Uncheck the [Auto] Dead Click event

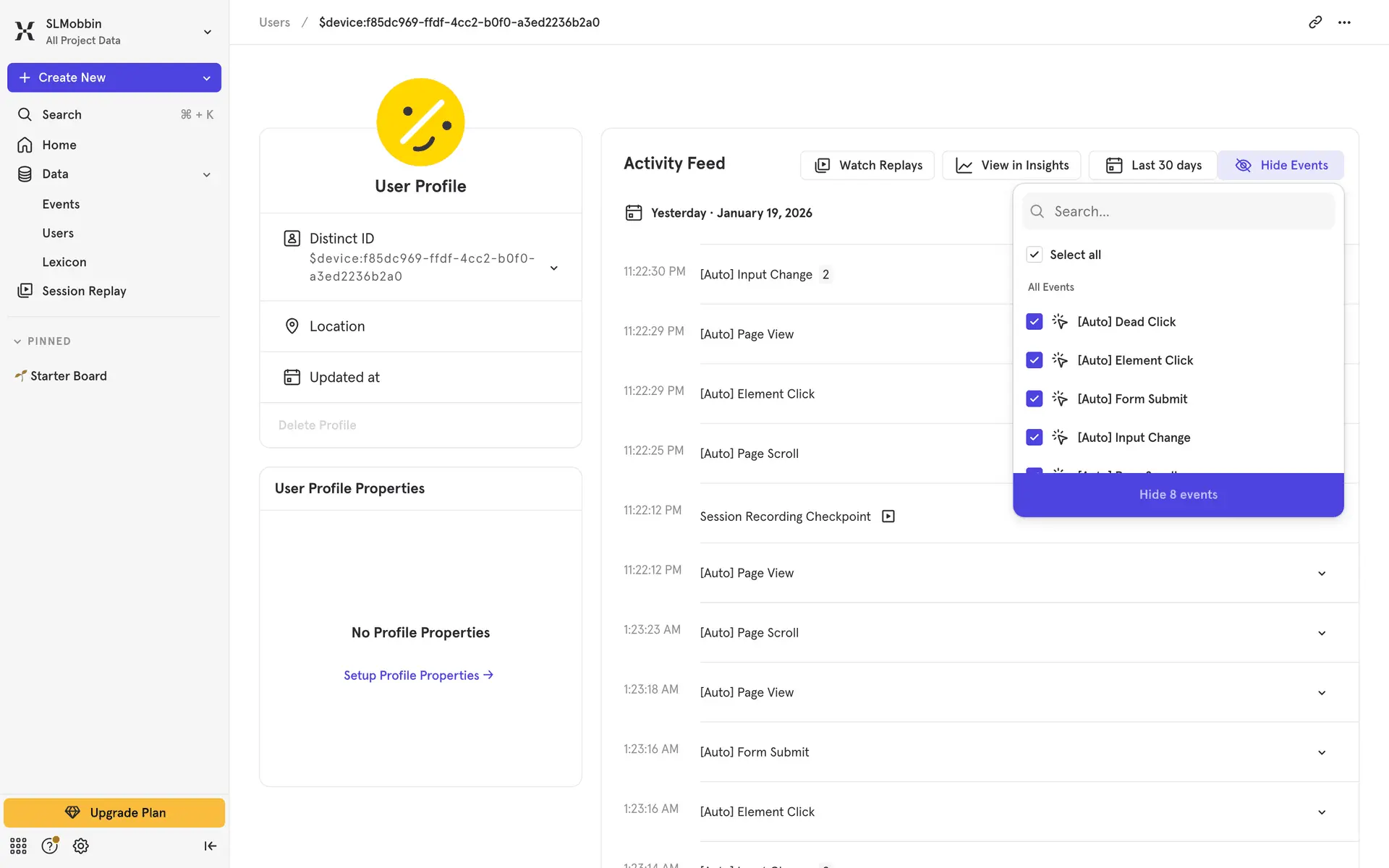[1034, 322]
